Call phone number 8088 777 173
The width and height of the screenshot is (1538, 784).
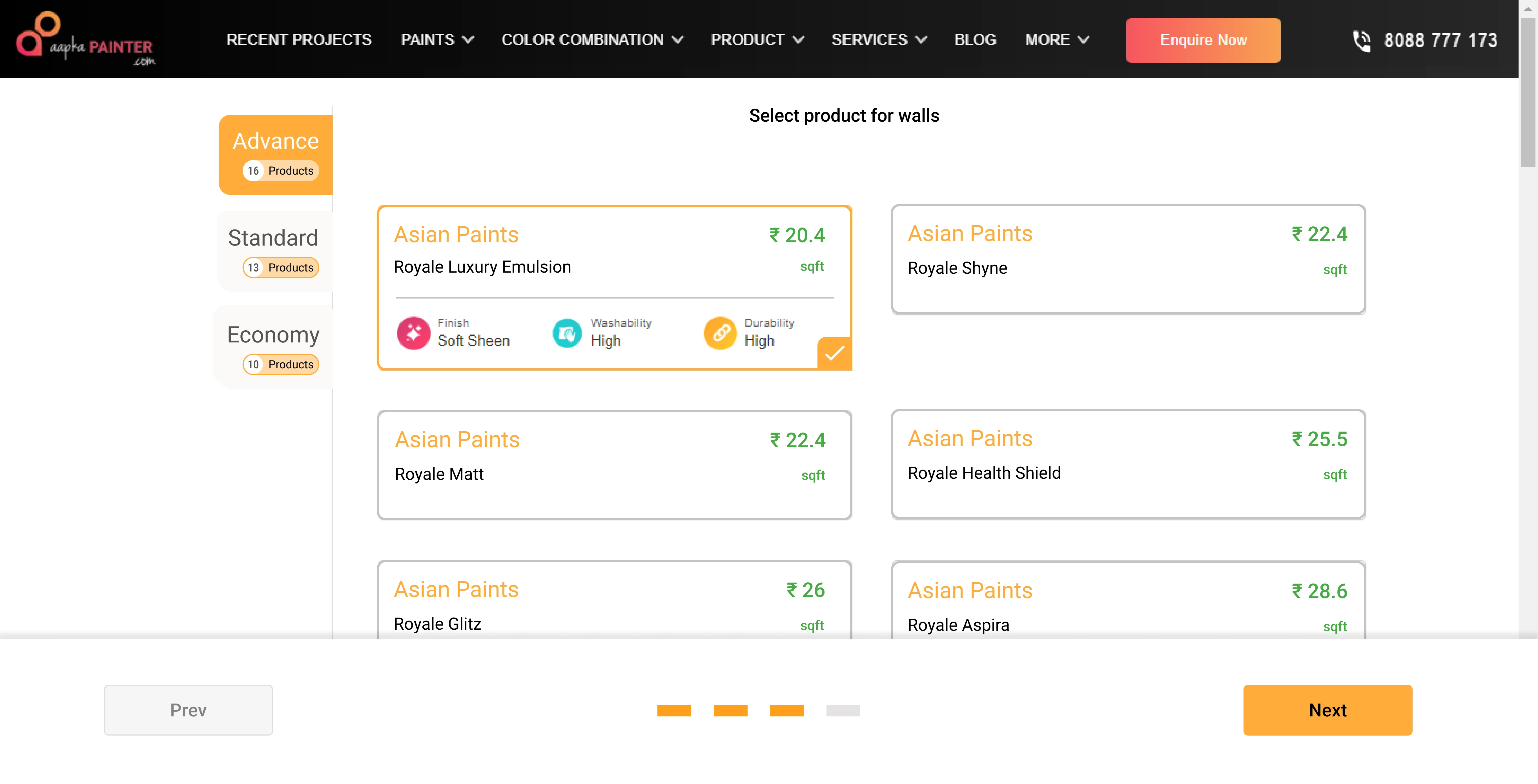[x=1441, y=41]
